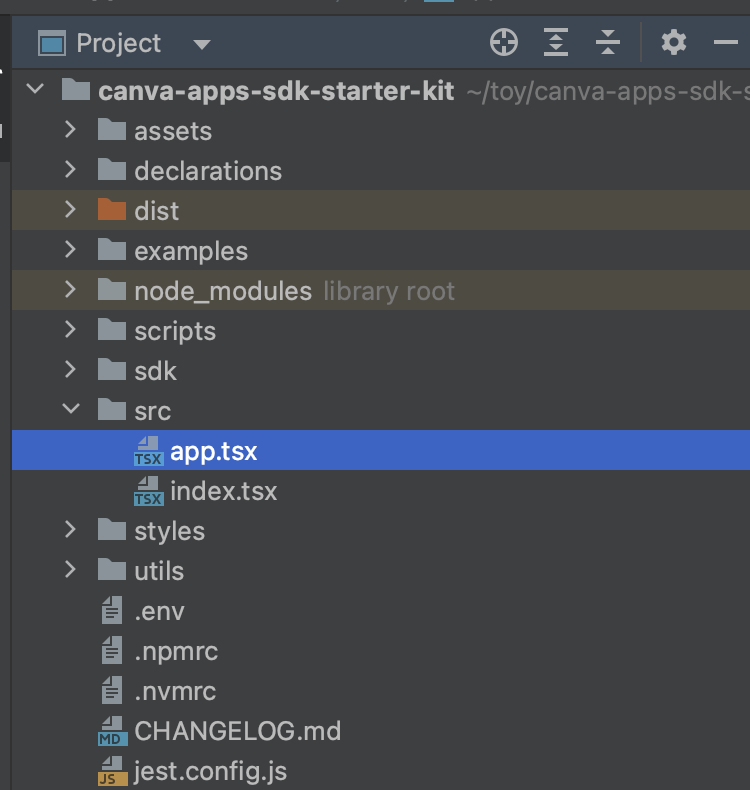Click the JS icon of jest.config.js
Screen dimensions: 750x790
tap(113, 771)
